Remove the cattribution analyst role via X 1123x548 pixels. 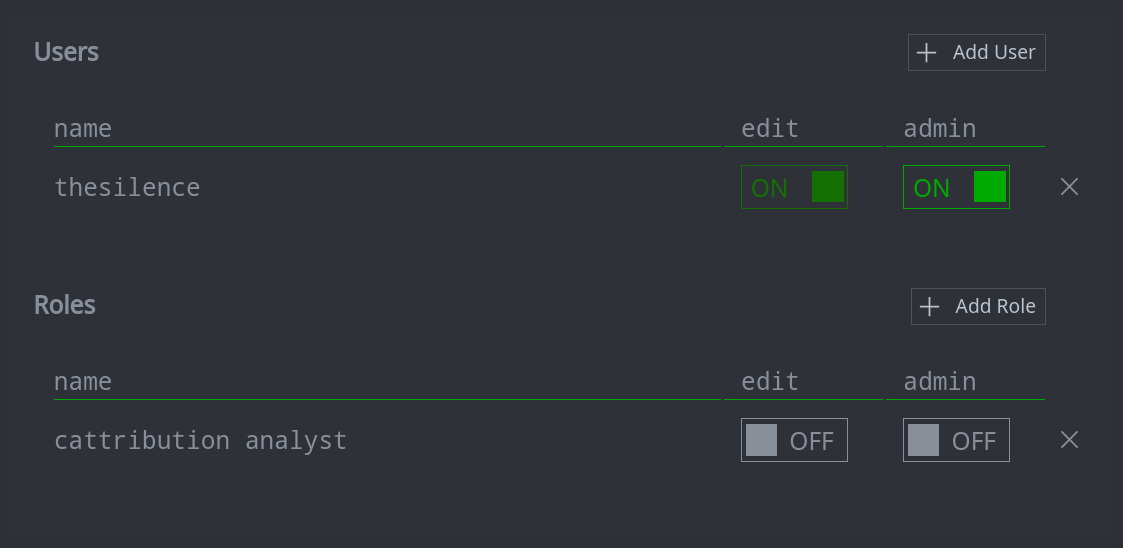tap(1069, 440)
